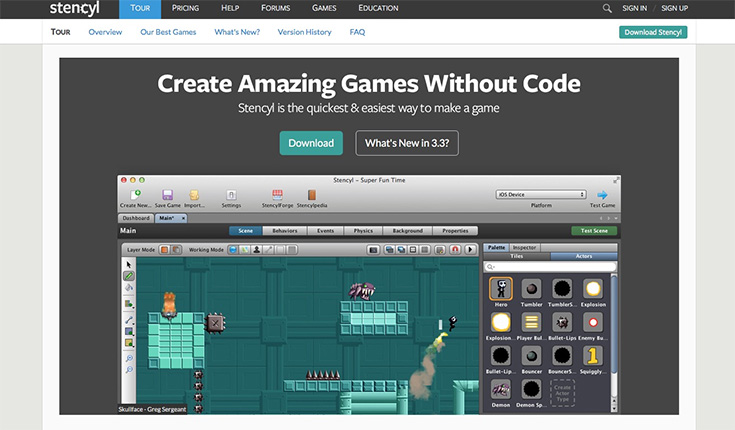Select the Demon Sp... actor icon
The height and width of the screenshot is (430, 735).
[531, 390]
